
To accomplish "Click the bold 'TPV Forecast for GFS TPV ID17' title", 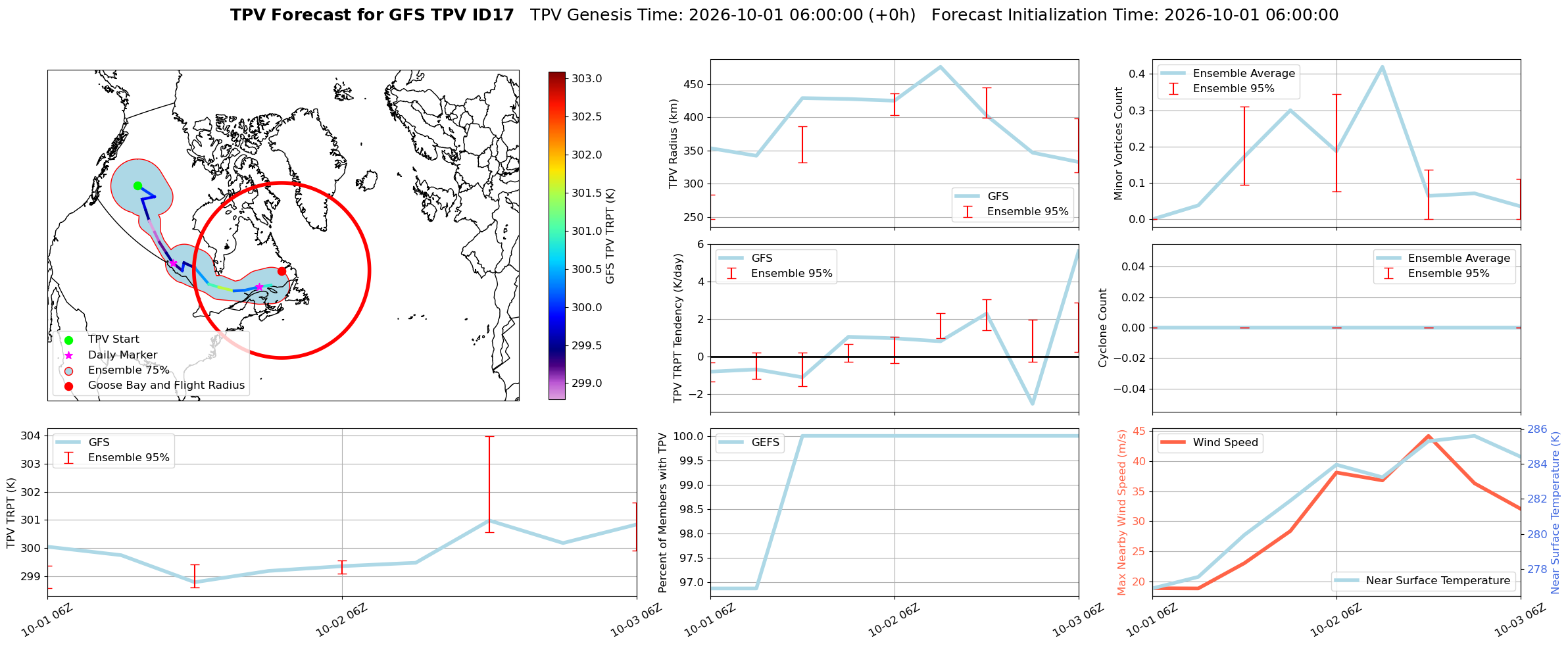I will [x=372, y=15].
